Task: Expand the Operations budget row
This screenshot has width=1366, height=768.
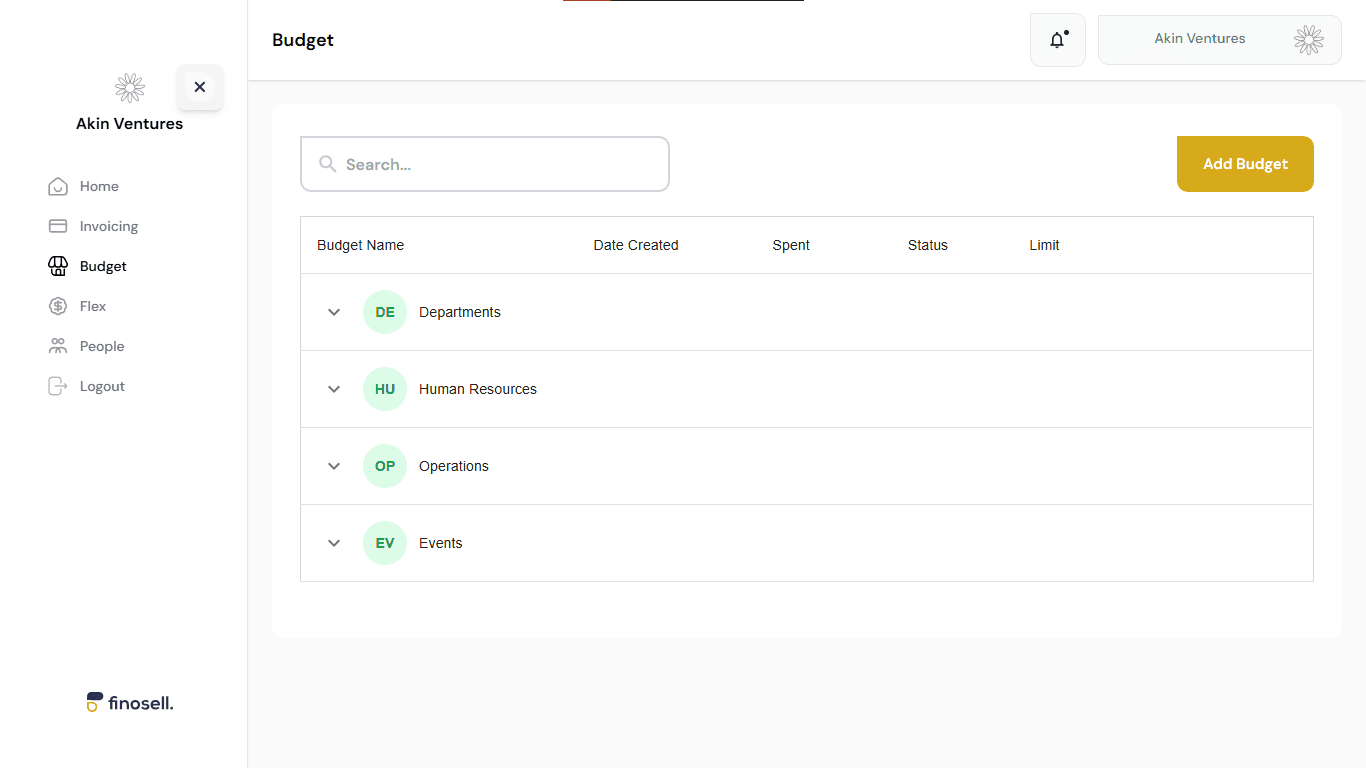Action: coord(334,466)
